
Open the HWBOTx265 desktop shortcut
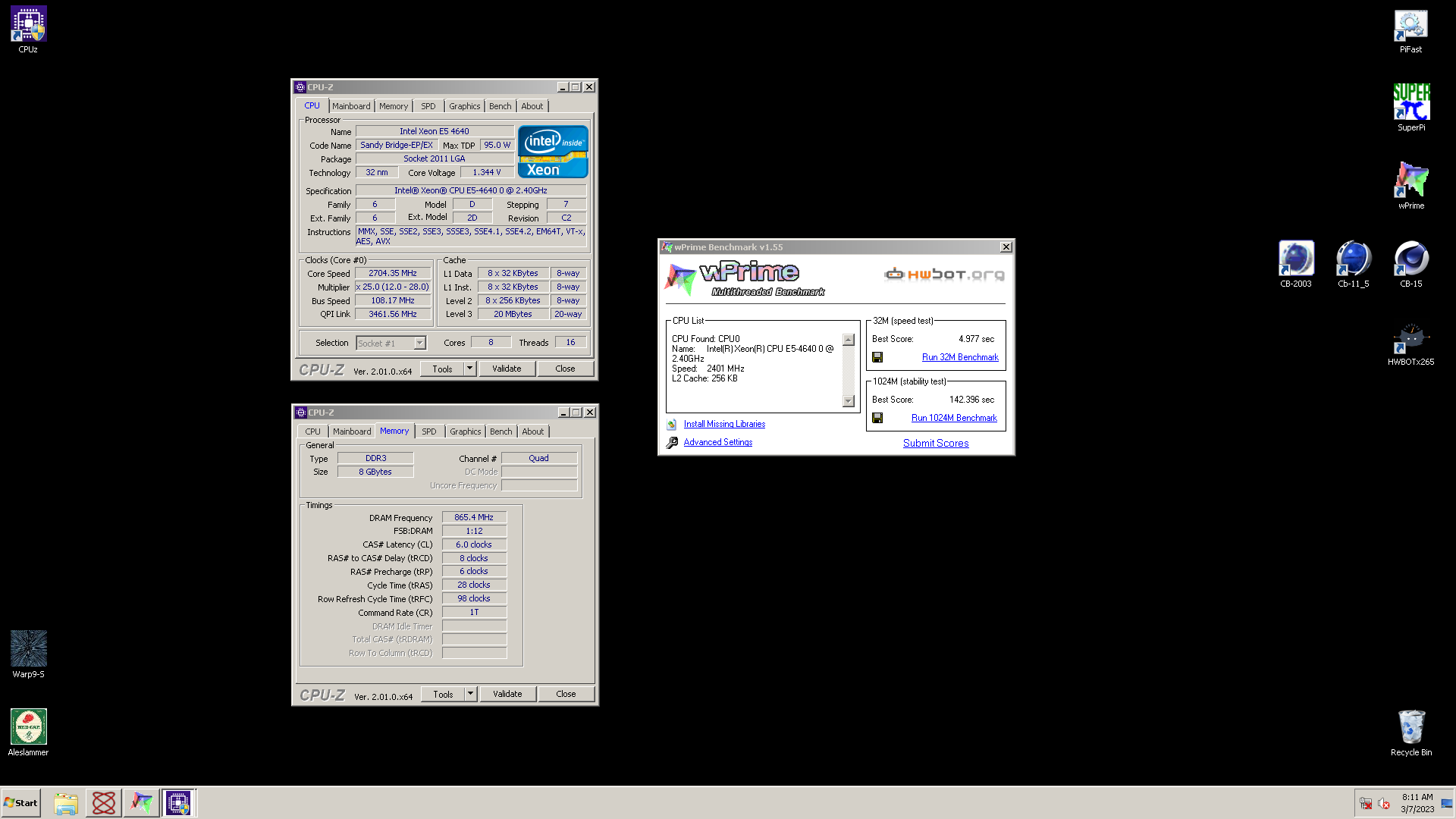(1410, 345)
